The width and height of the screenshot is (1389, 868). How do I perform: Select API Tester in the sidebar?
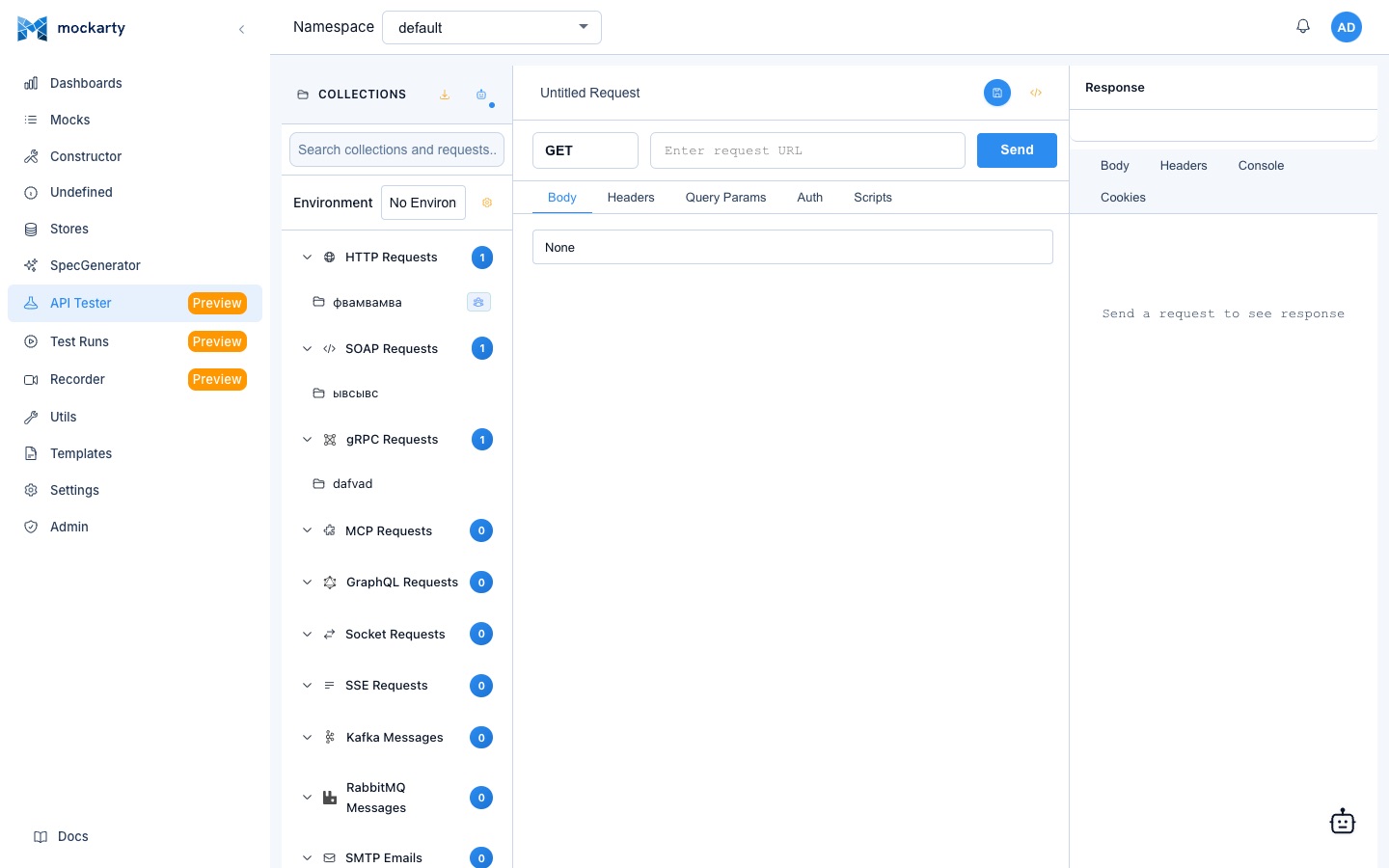pos(135,303)
